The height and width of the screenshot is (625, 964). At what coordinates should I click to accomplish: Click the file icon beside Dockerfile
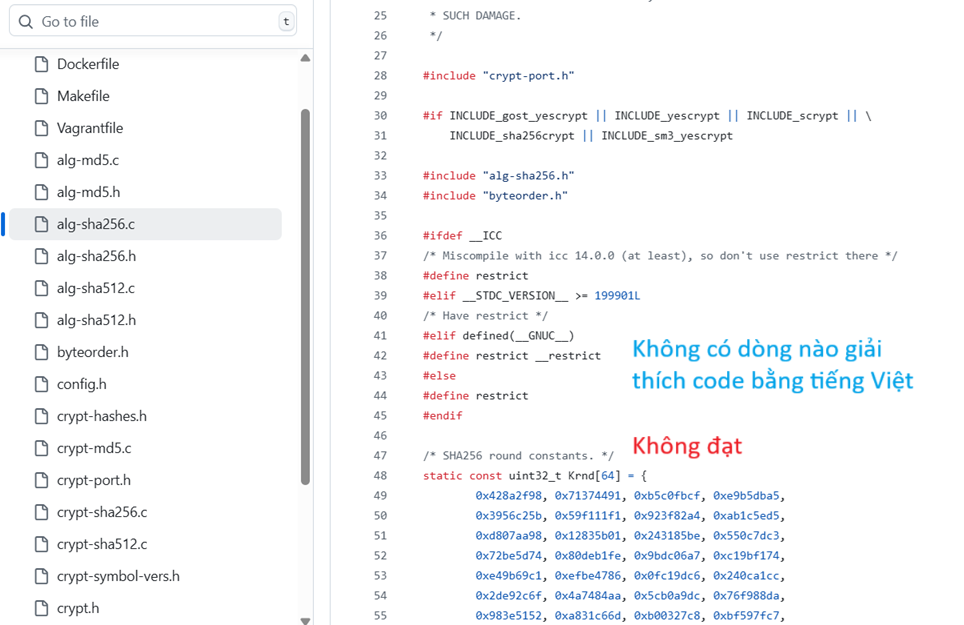41,64
